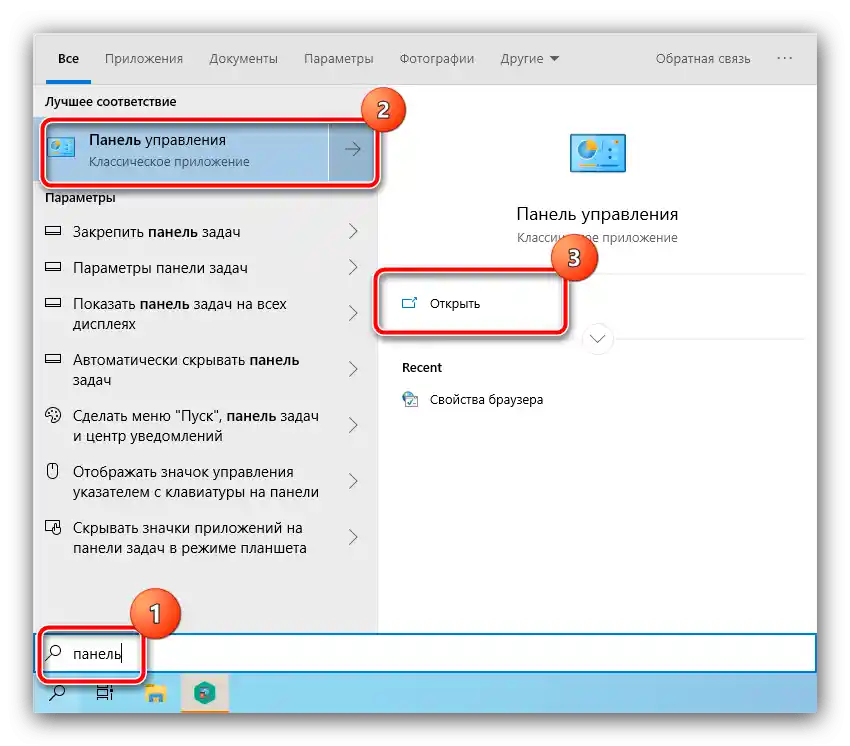Click tablet icon beside Скрывать значки
This screenshot has width=850, height=746.
pos(53,527)
